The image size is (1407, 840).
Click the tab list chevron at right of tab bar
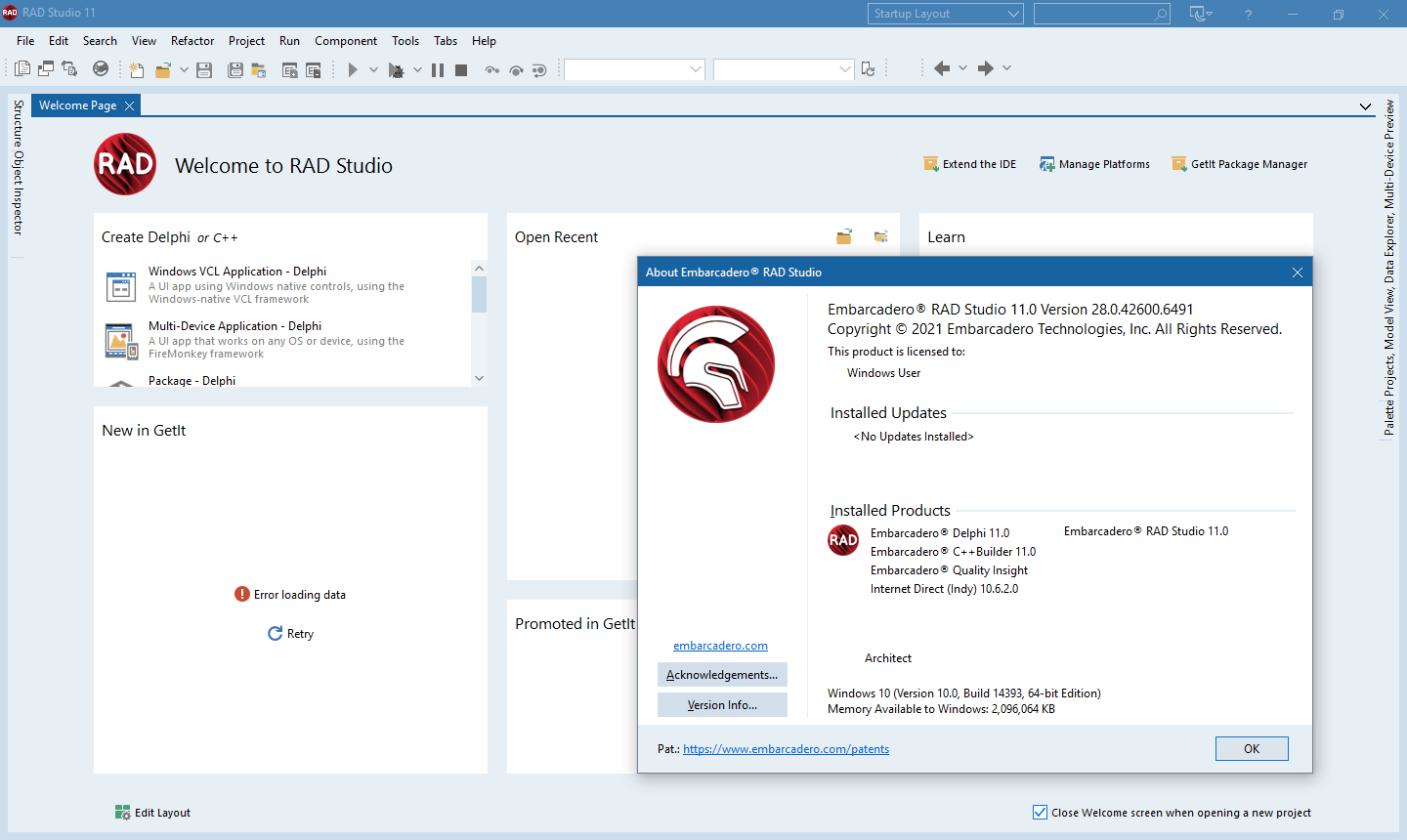[x=1365, y=106]
